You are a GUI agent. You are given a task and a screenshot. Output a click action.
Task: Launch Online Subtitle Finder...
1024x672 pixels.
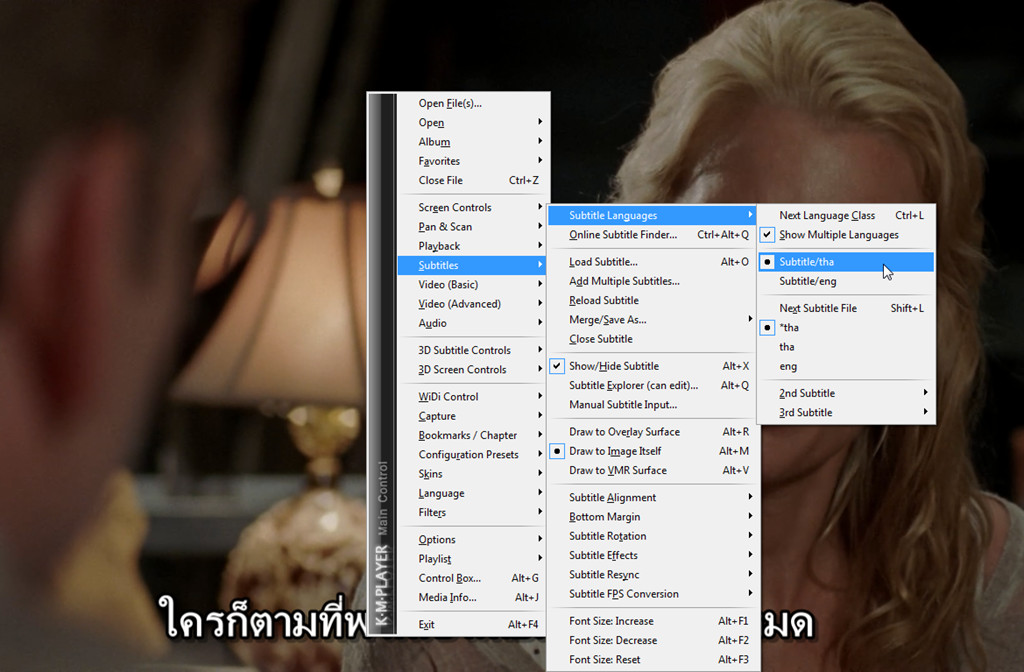(651, 235)
